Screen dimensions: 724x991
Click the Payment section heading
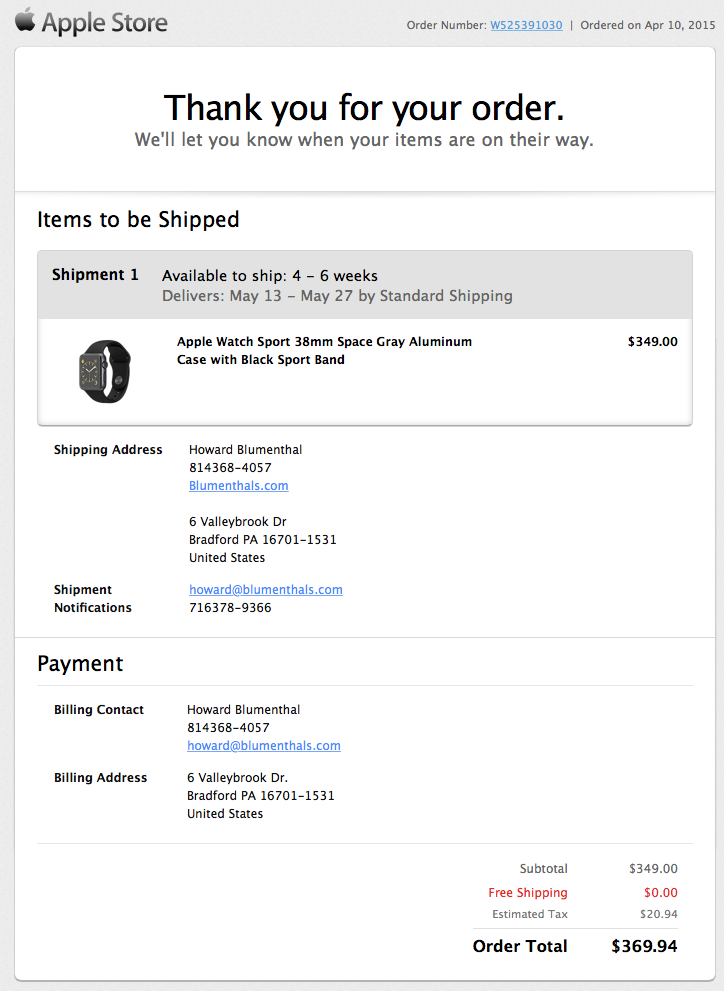(80, 664)
